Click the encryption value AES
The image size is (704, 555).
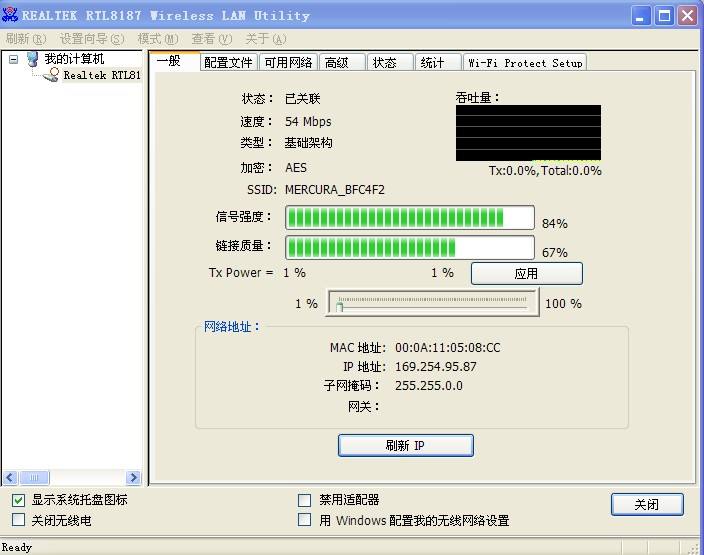[296, 168]
